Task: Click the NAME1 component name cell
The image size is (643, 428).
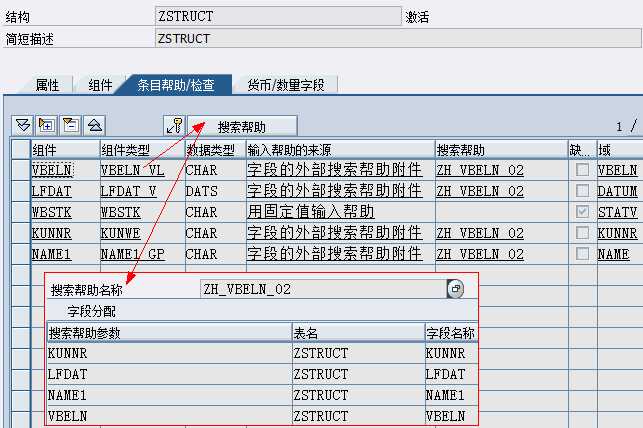Action: tap(51, 254)
